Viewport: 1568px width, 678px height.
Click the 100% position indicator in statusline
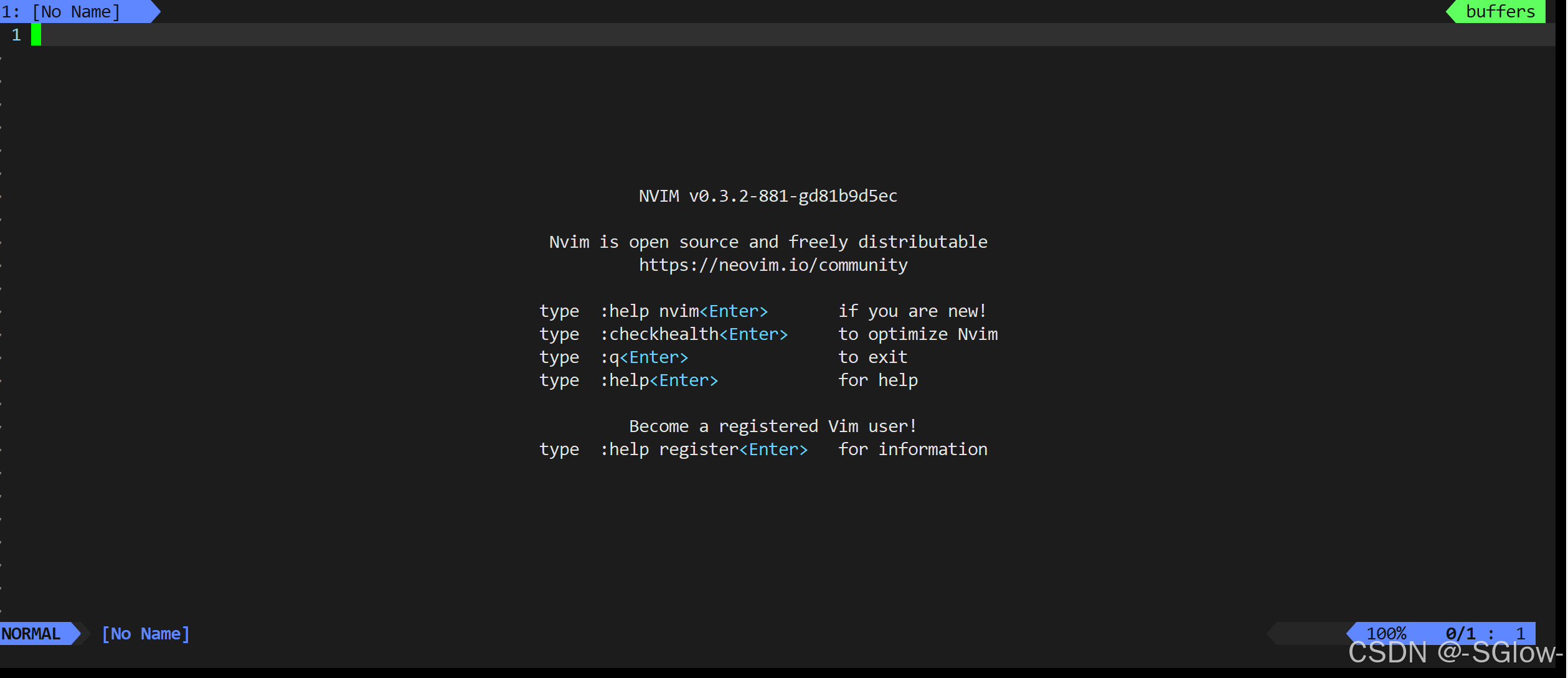click(1386, 634)
